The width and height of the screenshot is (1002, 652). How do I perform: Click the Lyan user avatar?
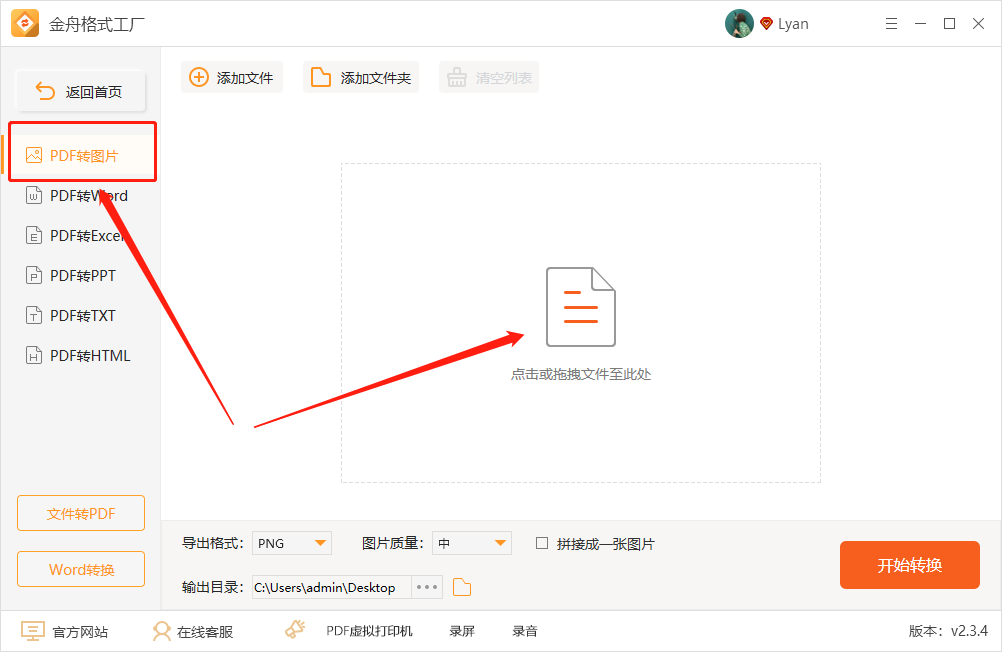739,23
